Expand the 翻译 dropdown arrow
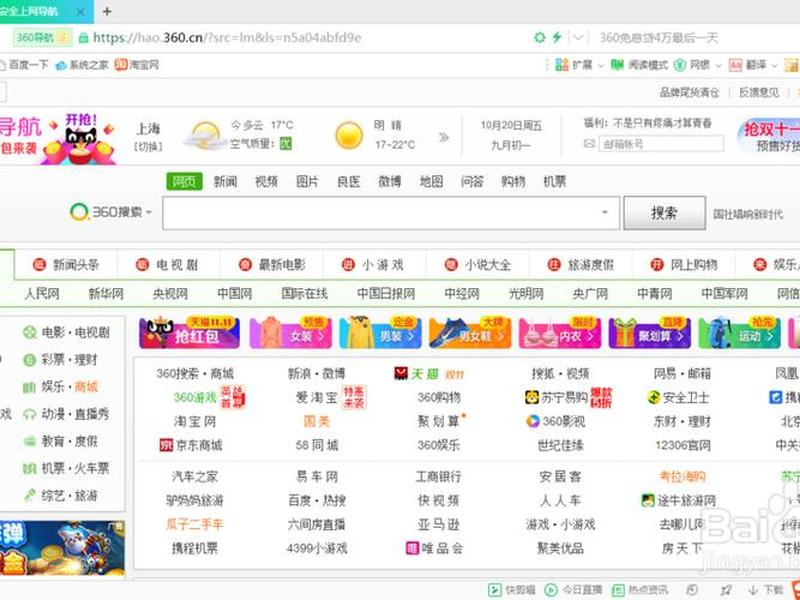This screenshot has height=600, width=800. click(x=773, y=65)
